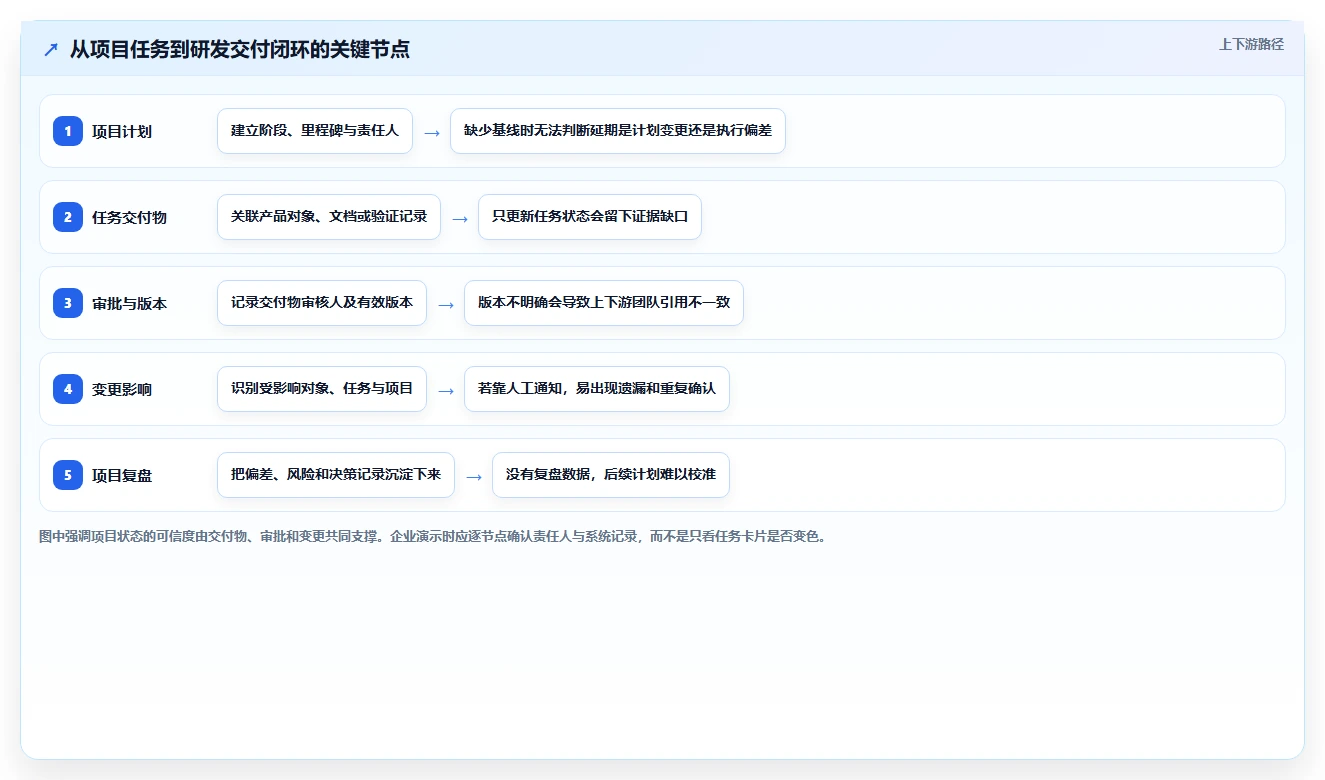Click the box 没有复盘数据，后续计划难以校准
Screen dimensions: 1325x780
click(611, 475)
